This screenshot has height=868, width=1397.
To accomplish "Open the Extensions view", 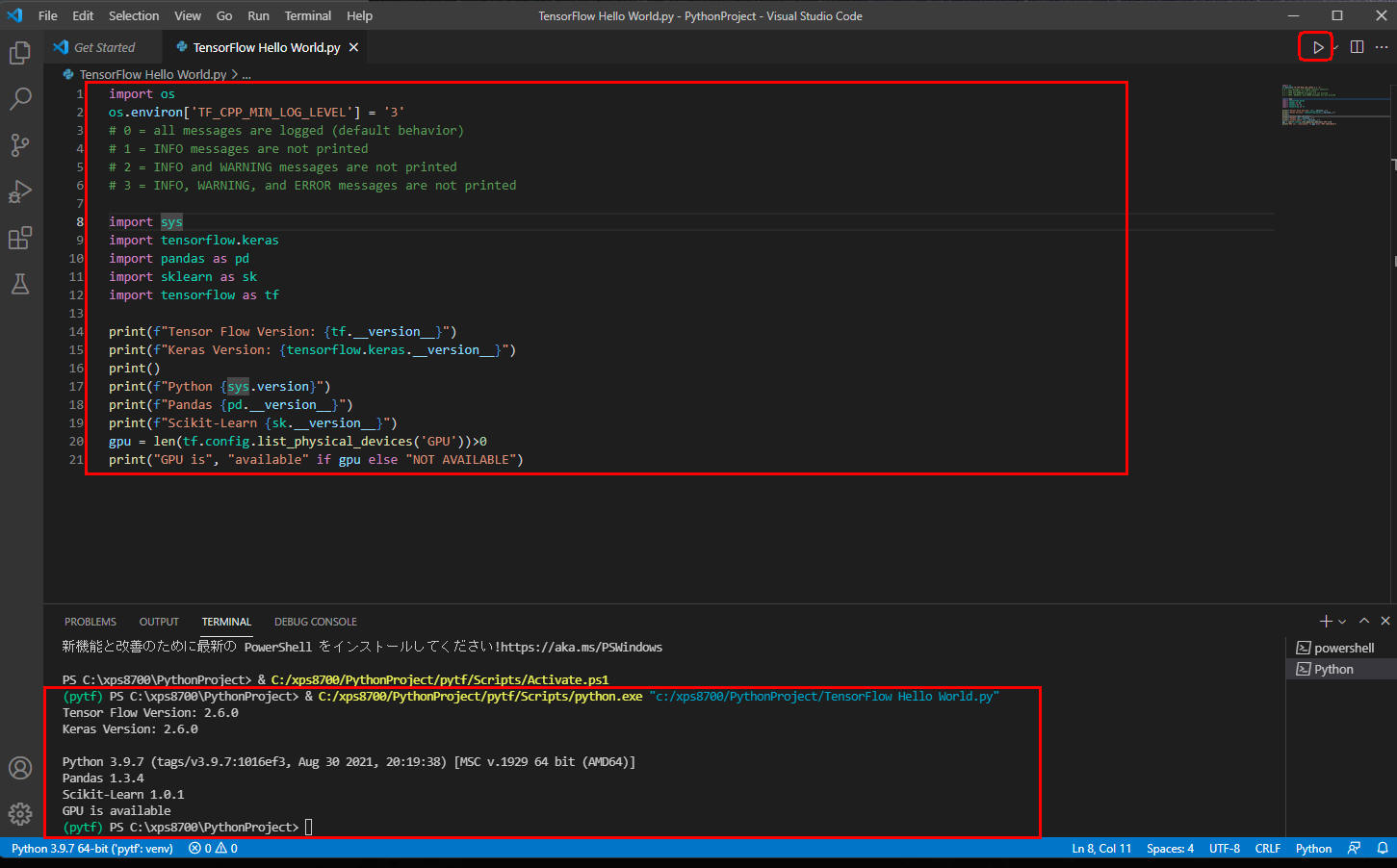I will point(20,238).
